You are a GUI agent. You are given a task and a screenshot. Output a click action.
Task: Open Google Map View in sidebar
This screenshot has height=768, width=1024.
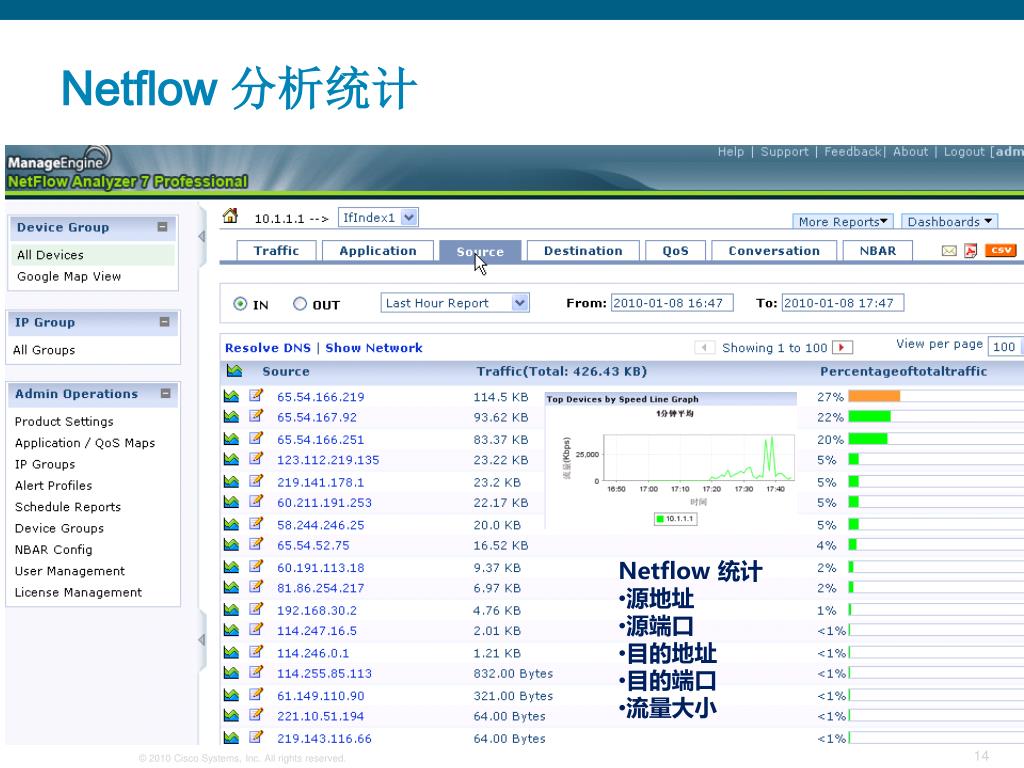69,276
